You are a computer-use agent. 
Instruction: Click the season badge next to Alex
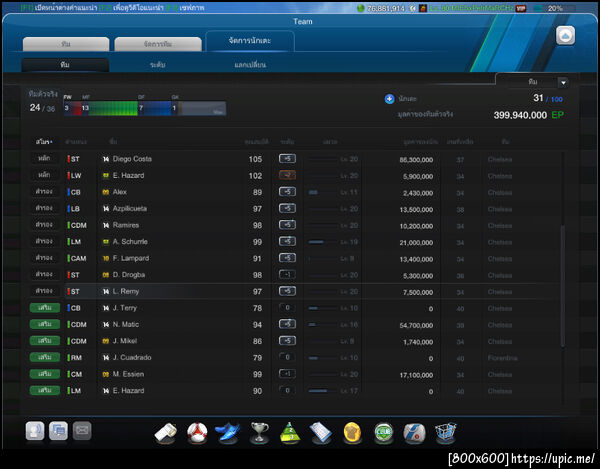click(x=106, y=192)
